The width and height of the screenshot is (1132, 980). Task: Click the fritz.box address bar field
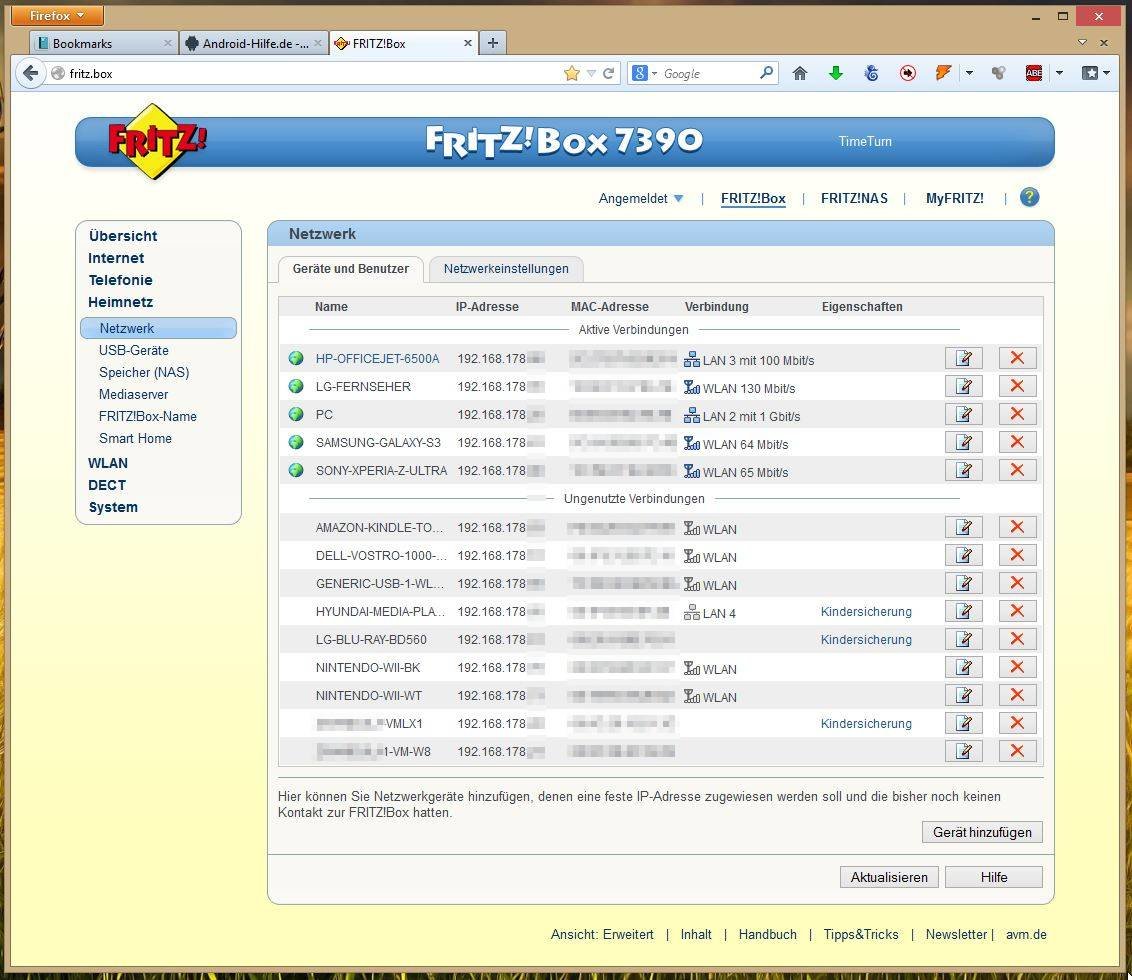coord(310,73)
